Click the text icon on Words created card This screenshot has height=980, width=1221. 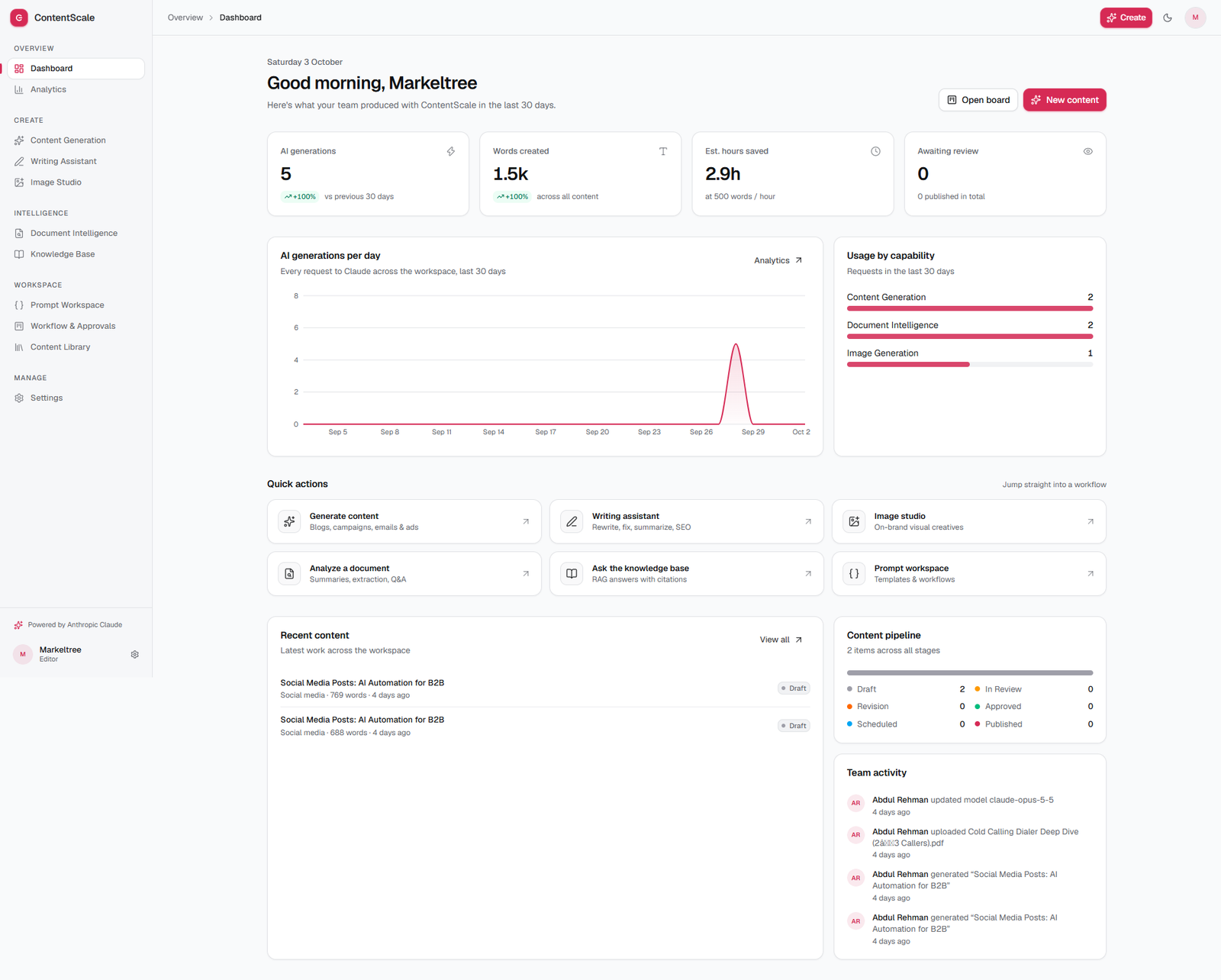point(663,151)
